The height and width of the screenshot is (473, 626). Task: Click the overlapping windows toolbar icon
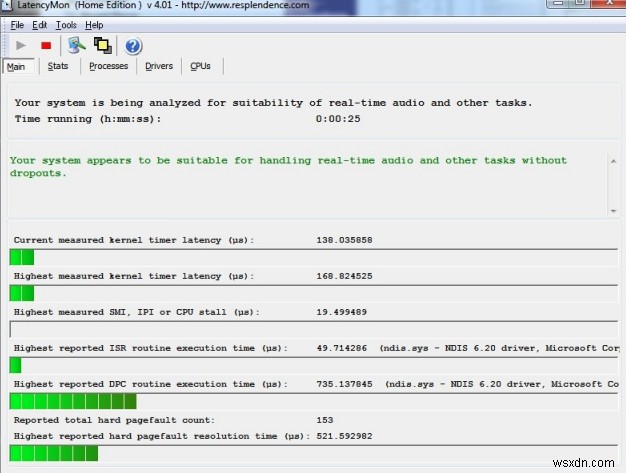103,46
